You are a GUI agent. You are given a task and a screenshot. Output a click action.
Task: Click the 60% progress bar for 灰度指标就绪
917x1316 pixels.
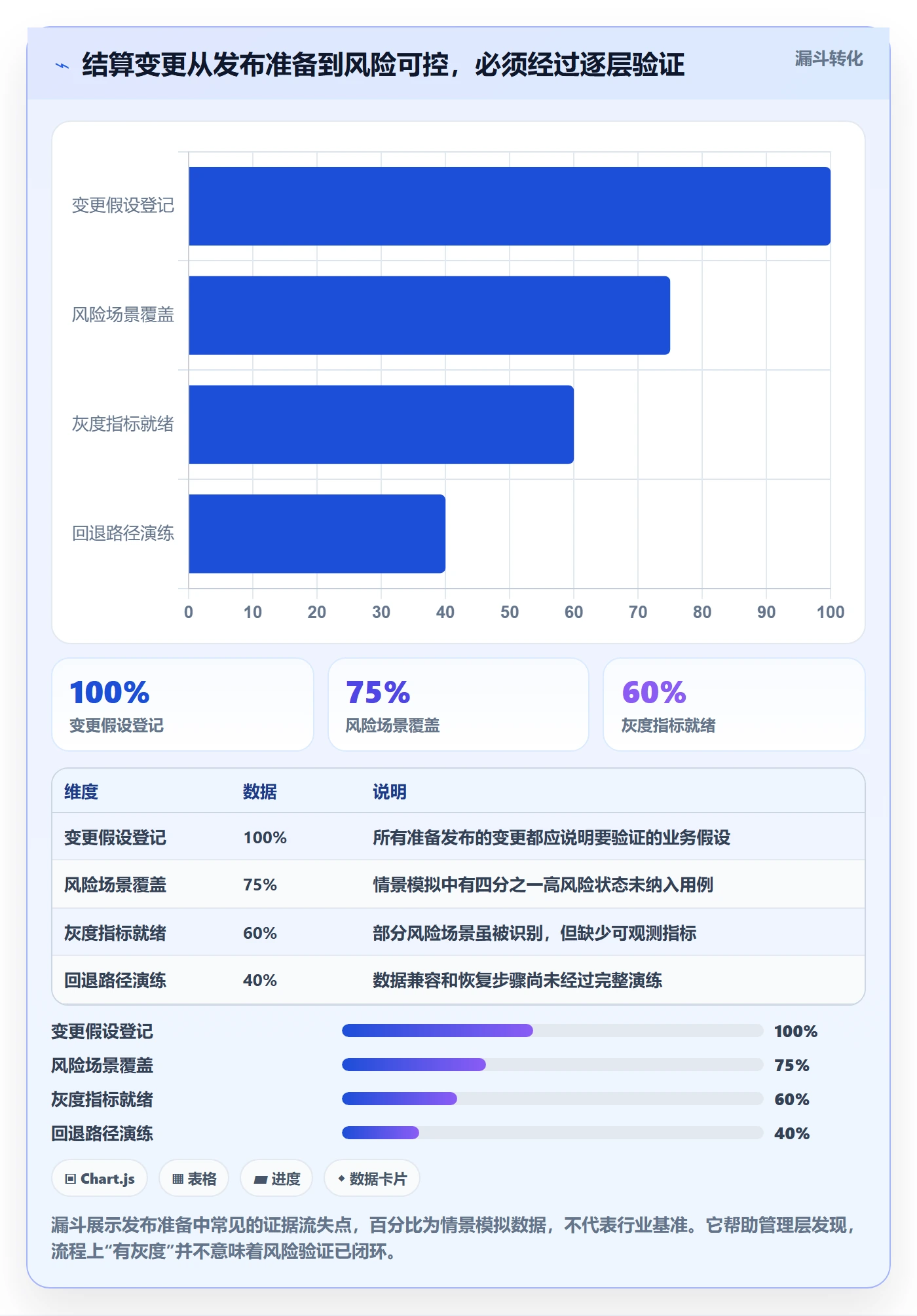553,1099
